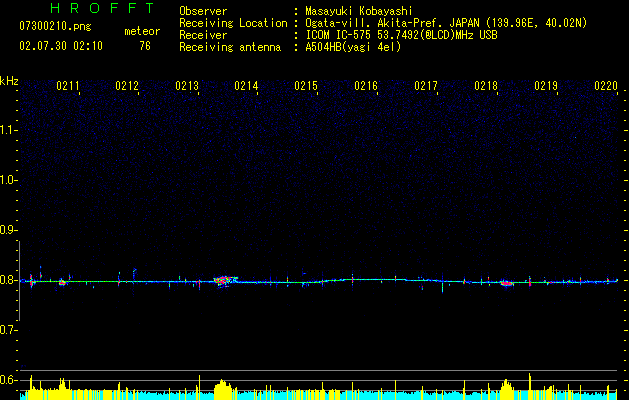The height and width of the screenshot is (400, 629).
Task: Click the Receiver field label
Action: 203,35
